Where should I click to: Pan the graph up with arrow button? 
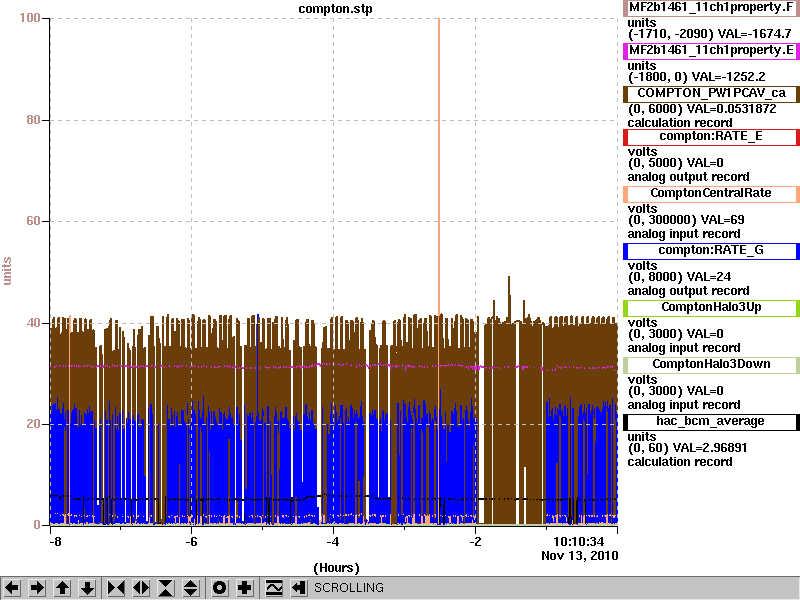(62, 588)
